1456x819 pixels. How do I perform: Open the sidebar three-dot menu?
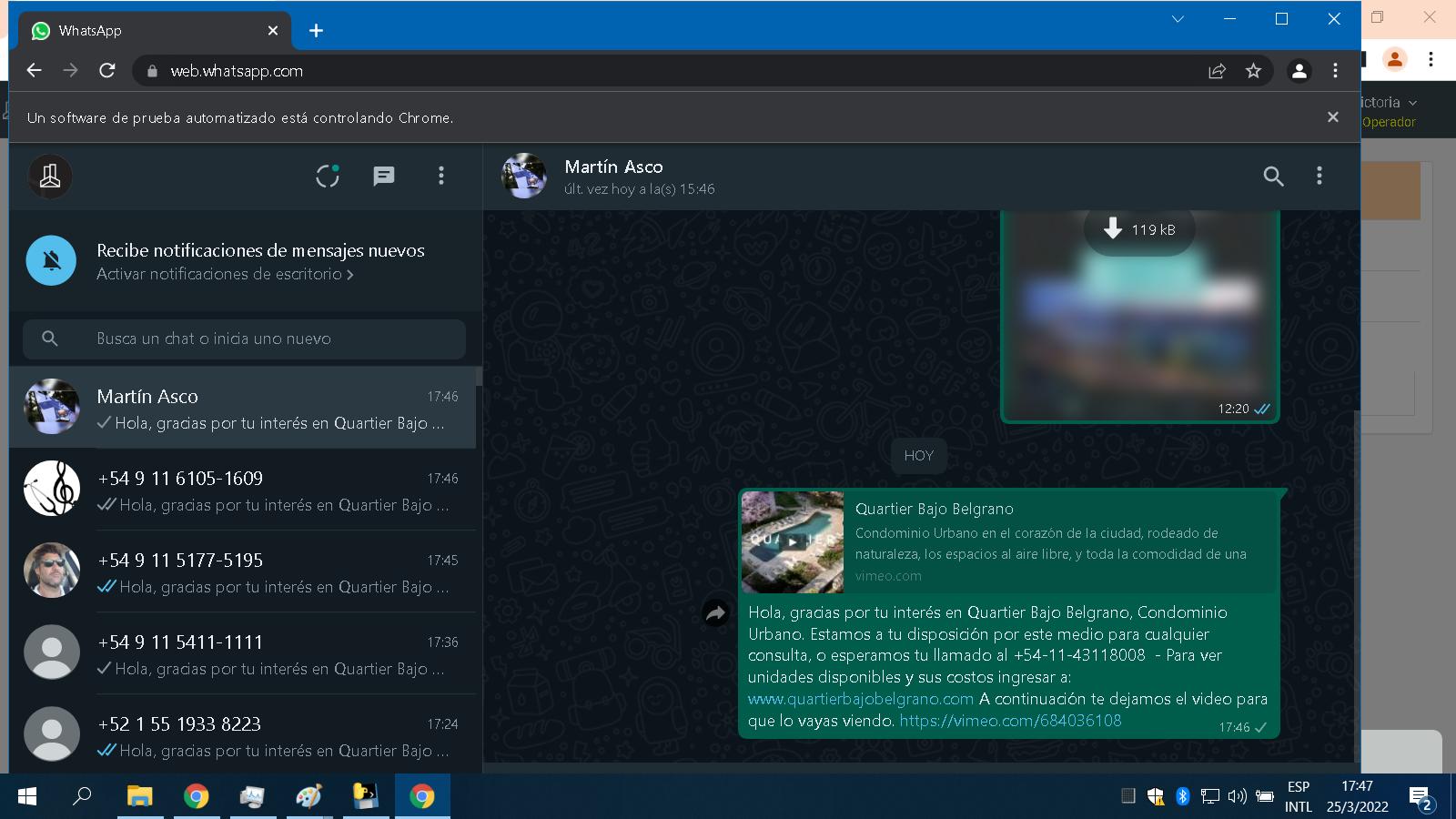pyautogui.click(x=441, y=176)
